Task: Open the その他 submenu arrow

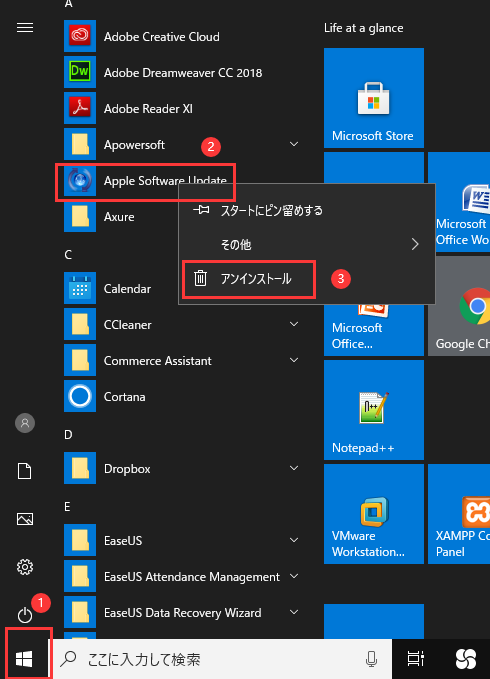Action: click(x=415, y=244)
